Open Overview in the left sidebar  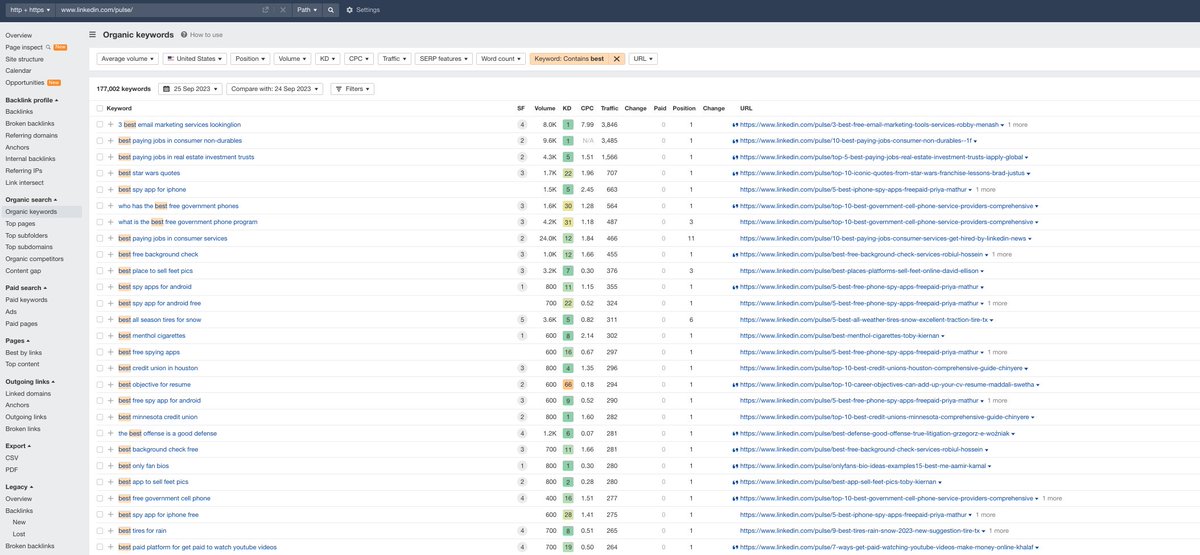pyautogui.click(x=18, y=35)
